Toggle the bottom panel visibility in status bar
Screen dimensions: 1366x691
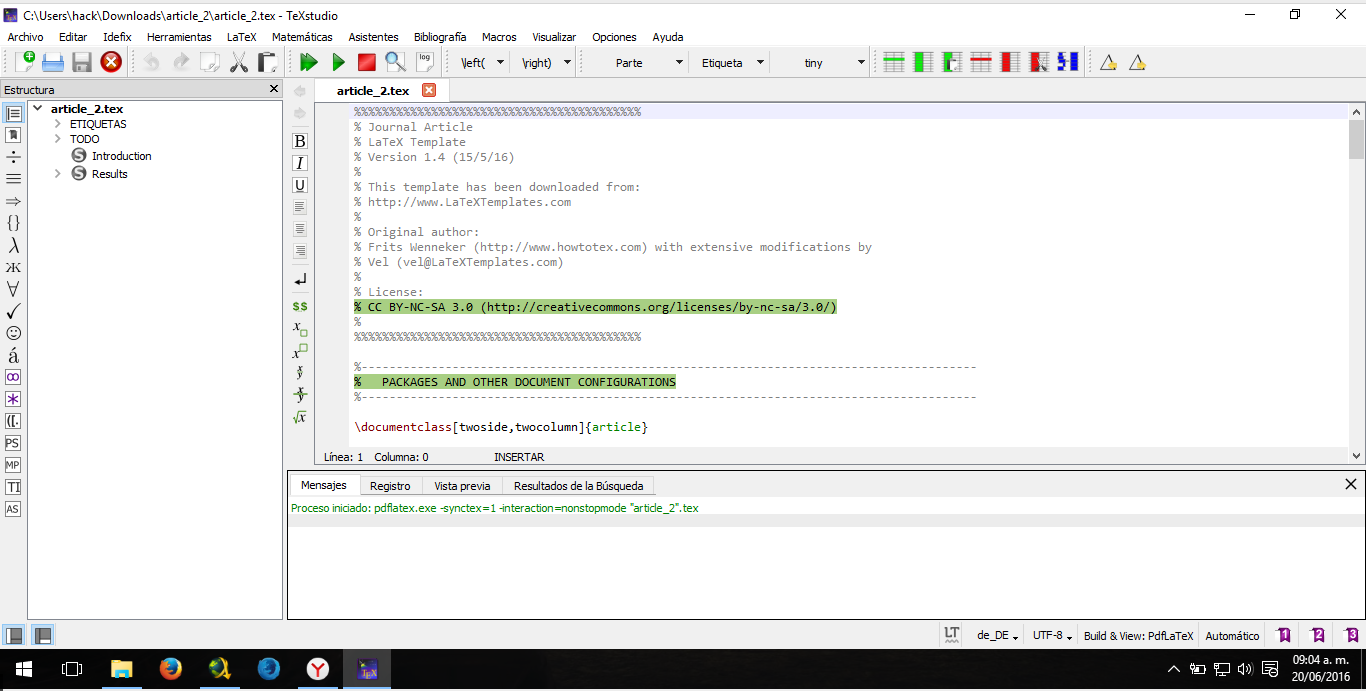point(43,635)
